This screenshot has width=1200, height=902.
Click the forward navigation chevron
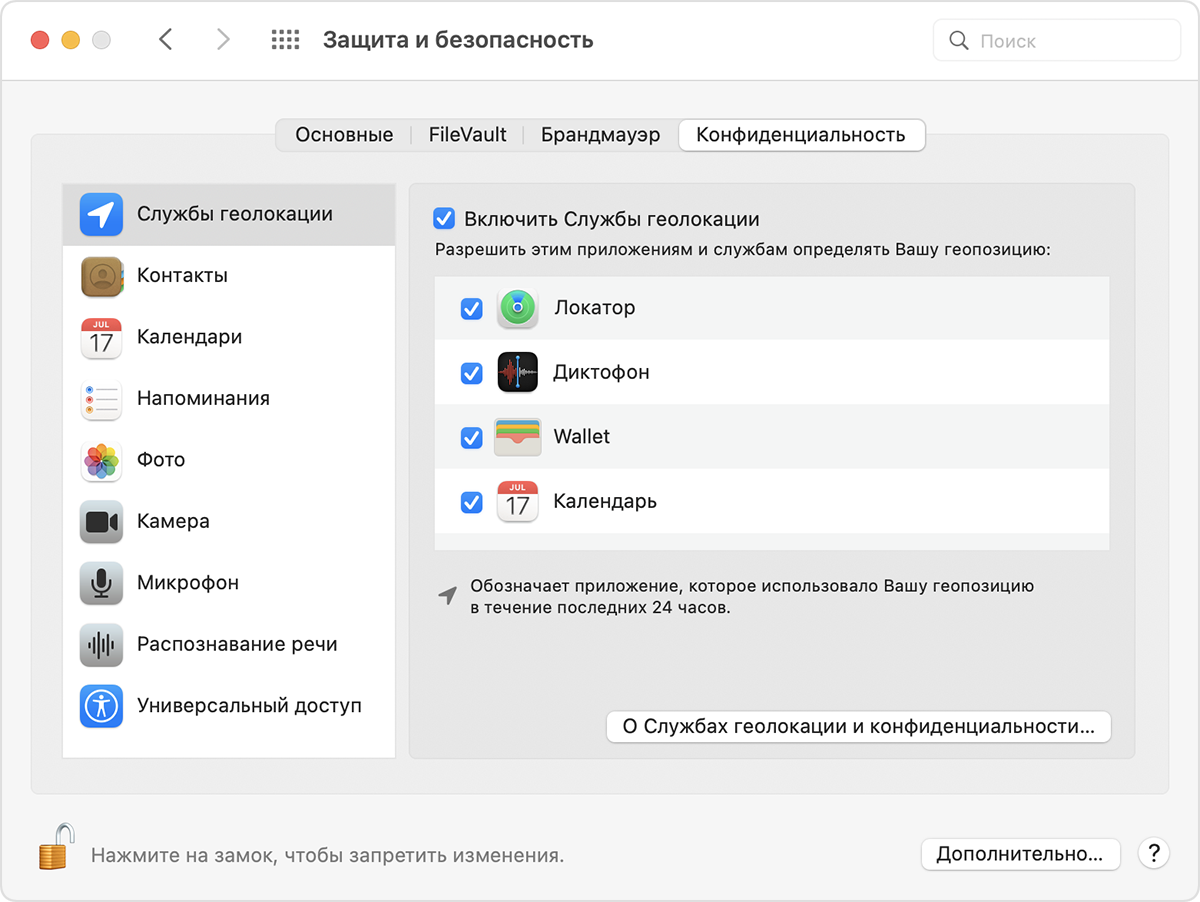pos(222,39)
